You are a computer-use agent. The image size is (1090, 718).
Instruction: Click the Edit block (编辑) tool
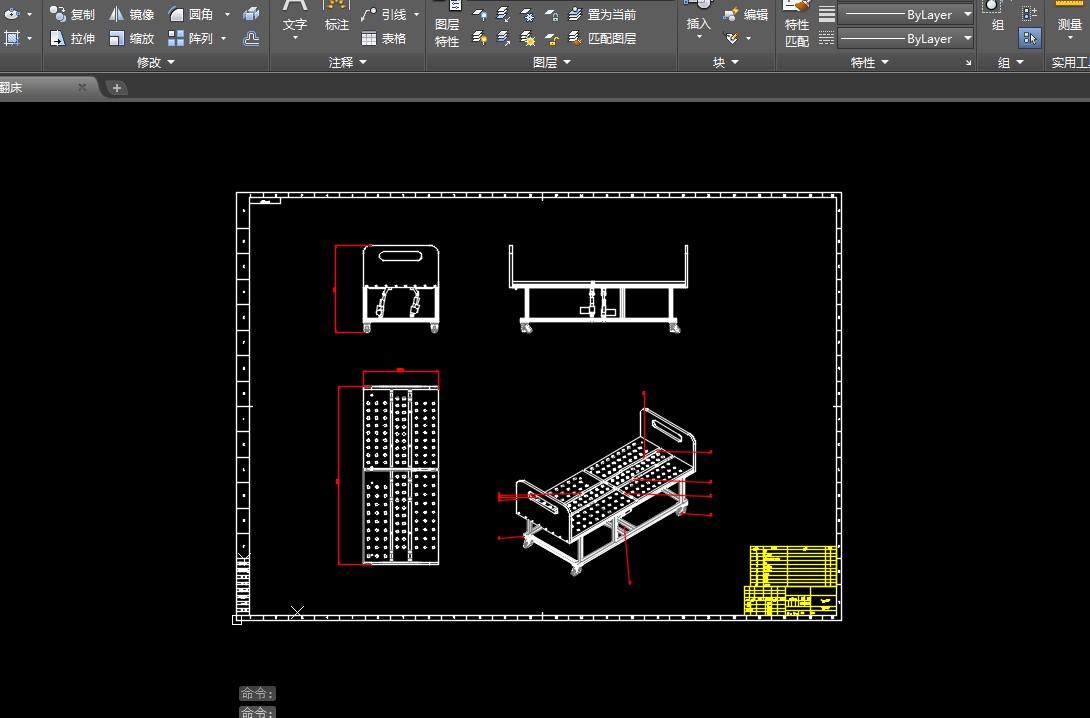coord(746,14)
